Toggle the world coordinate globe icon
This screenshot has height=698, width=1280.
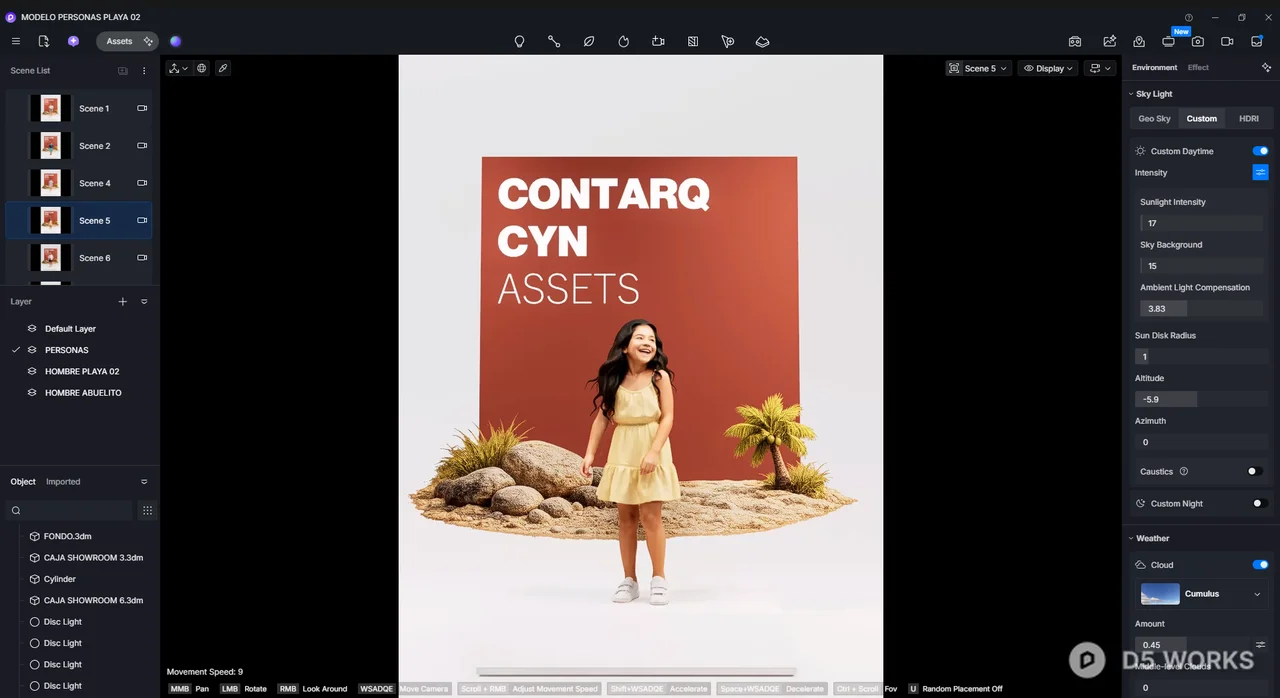click(x=202, y=68)
